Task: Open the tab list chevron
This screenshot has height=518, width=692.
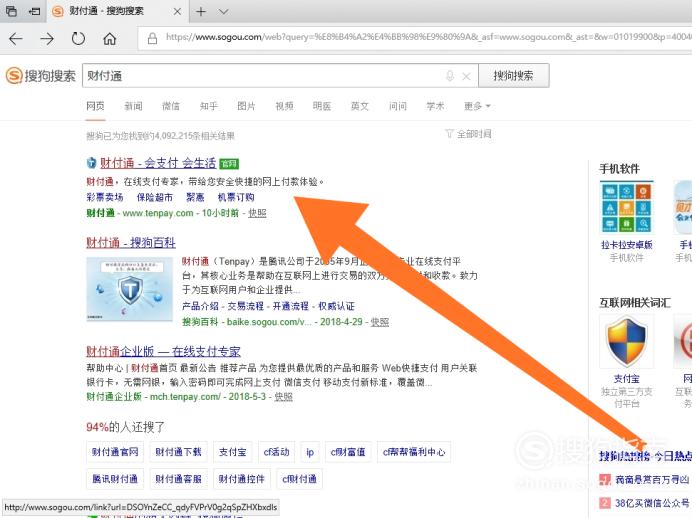Action: pos(224,11)
